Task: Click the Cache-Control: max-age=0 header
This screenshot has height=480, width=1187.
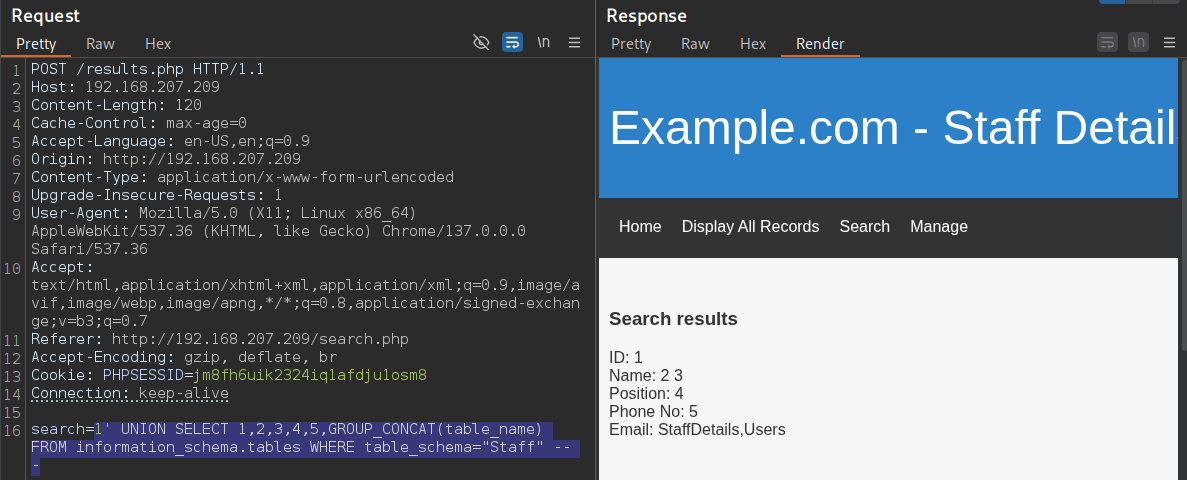Action: (139, 123)
